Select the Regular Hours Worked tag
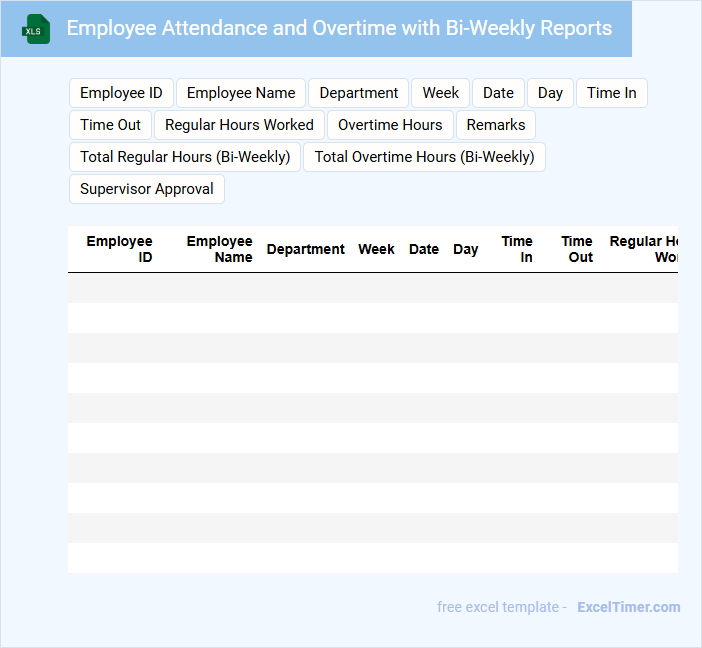Image resolution: width=702 pixels, height=648 pixels. [239, 125]
